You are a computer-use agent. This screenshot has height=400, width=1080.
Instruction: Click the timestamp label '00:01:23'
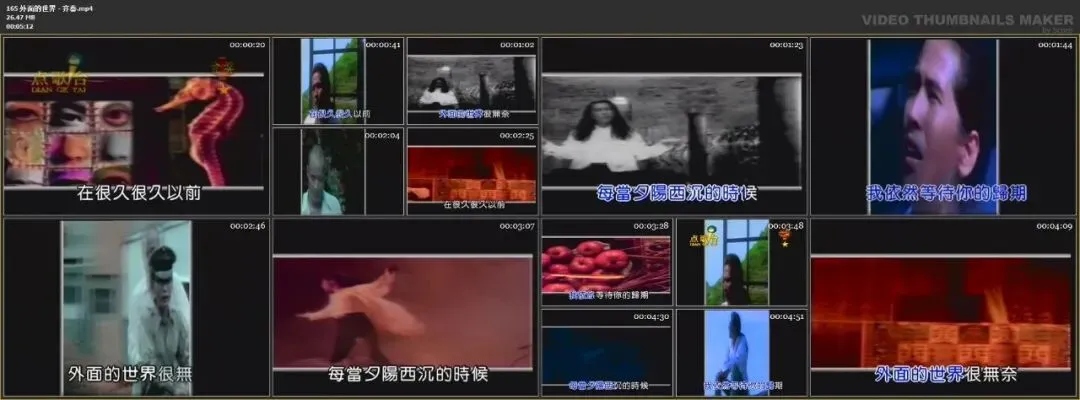[x=787, y=45]
